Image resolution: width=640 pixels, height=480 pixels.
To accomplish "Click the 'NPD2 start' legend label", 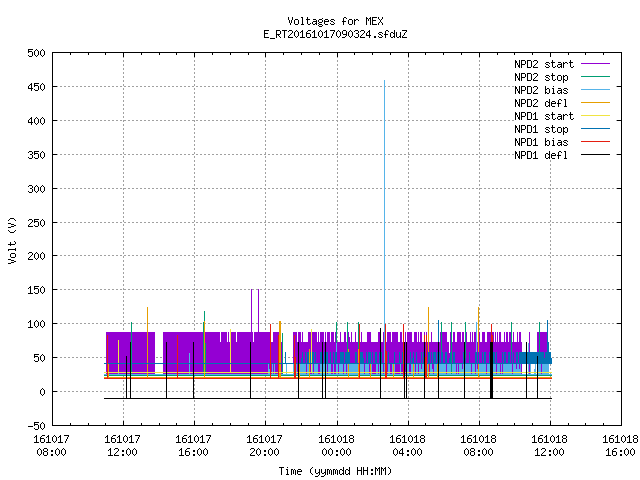I will 544,64.
